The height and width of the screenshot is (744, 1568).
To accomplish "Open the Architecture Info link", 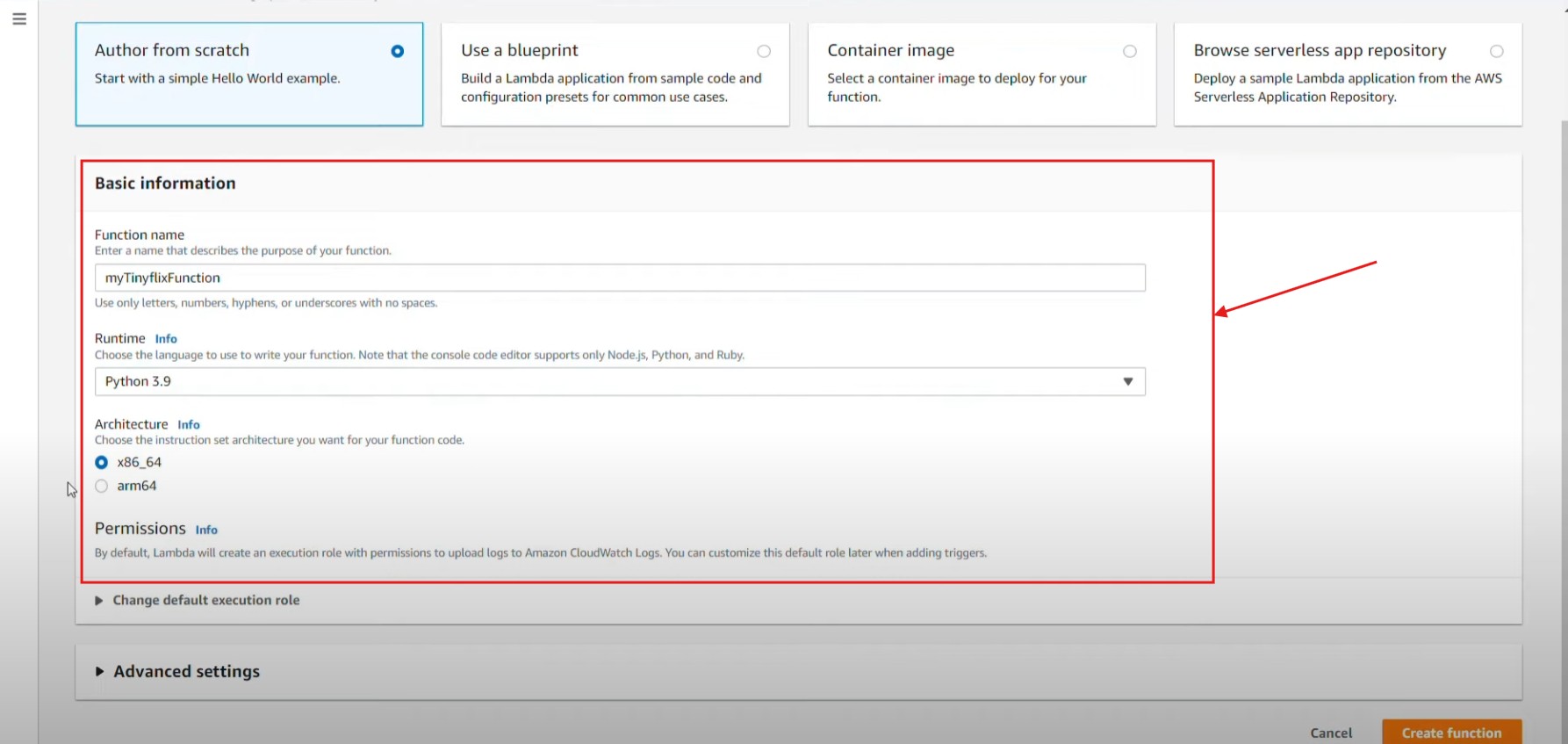I will 189,425.
